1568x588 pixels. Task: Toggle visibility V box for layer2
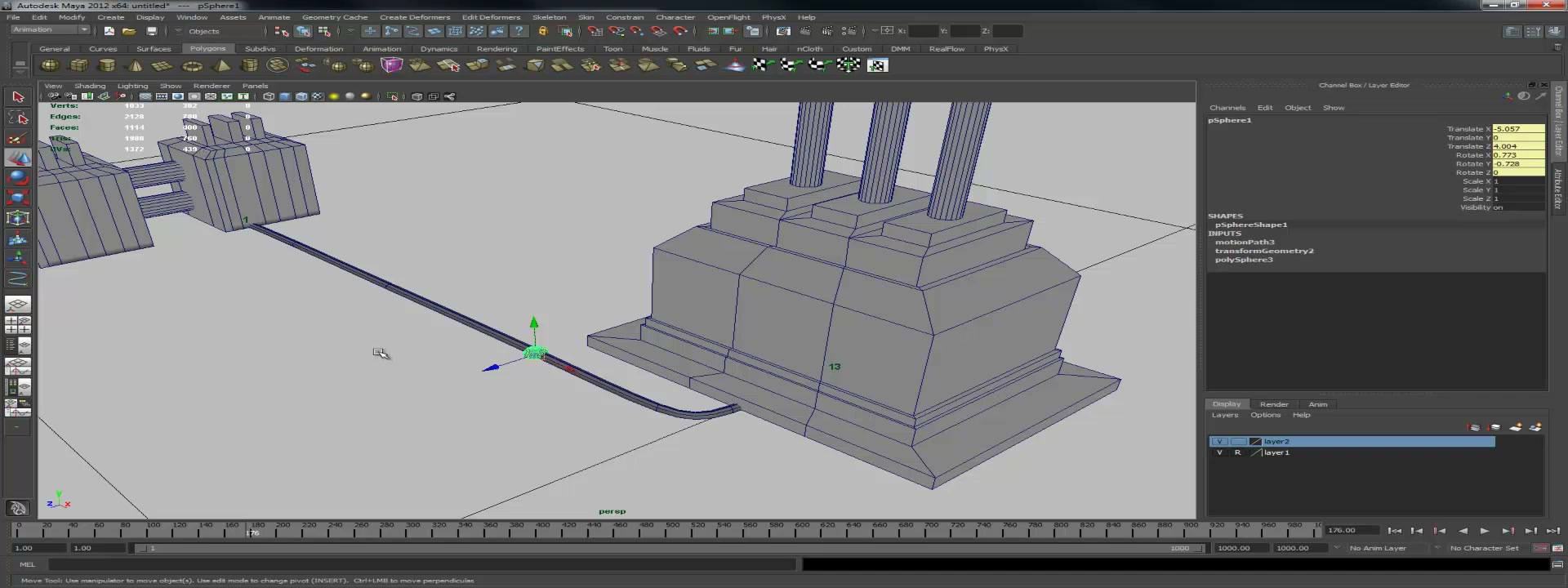(1219, 442)
